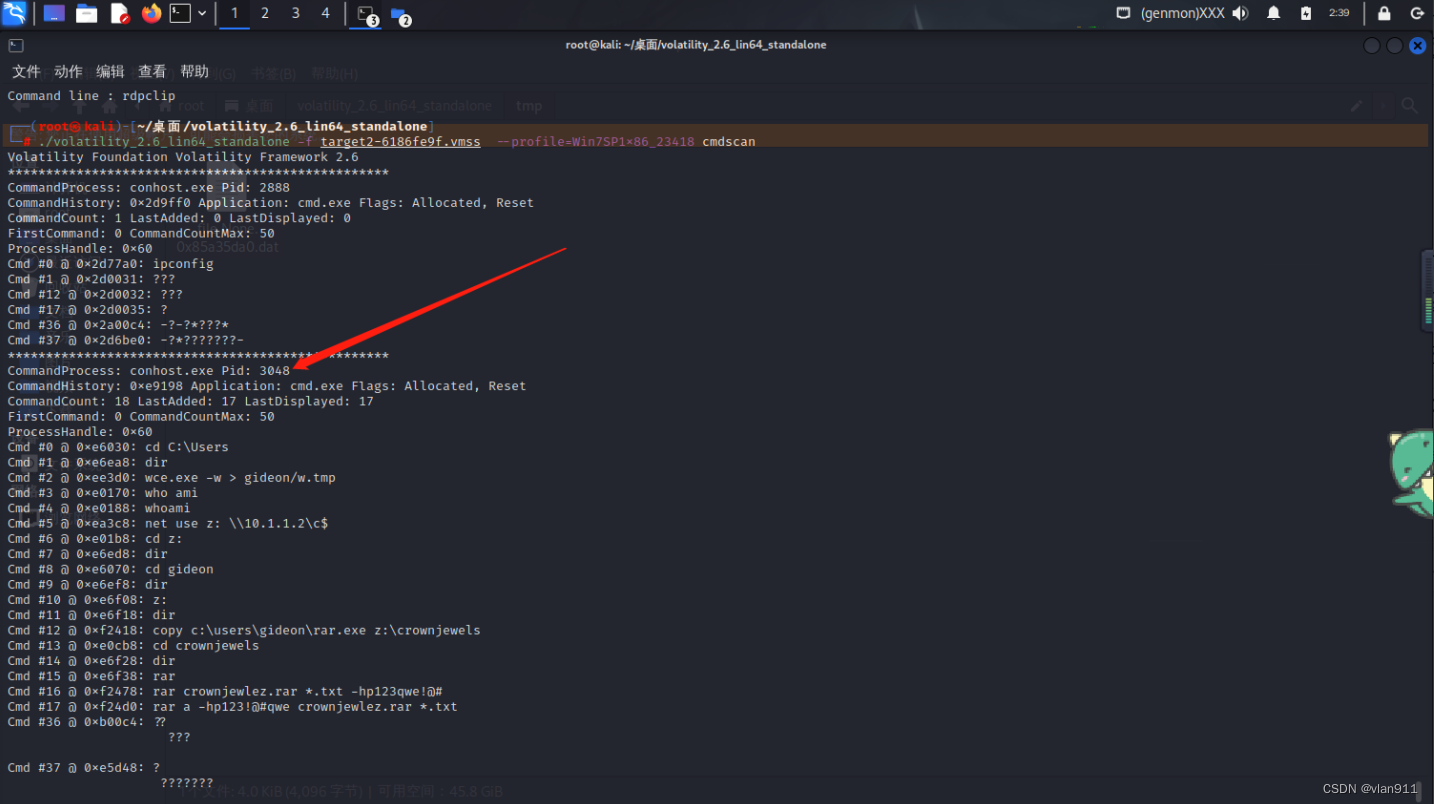This screenshot has width=1434, height=804.
Task: Switch to workspace 1
Action: click(x=234, y=13)
